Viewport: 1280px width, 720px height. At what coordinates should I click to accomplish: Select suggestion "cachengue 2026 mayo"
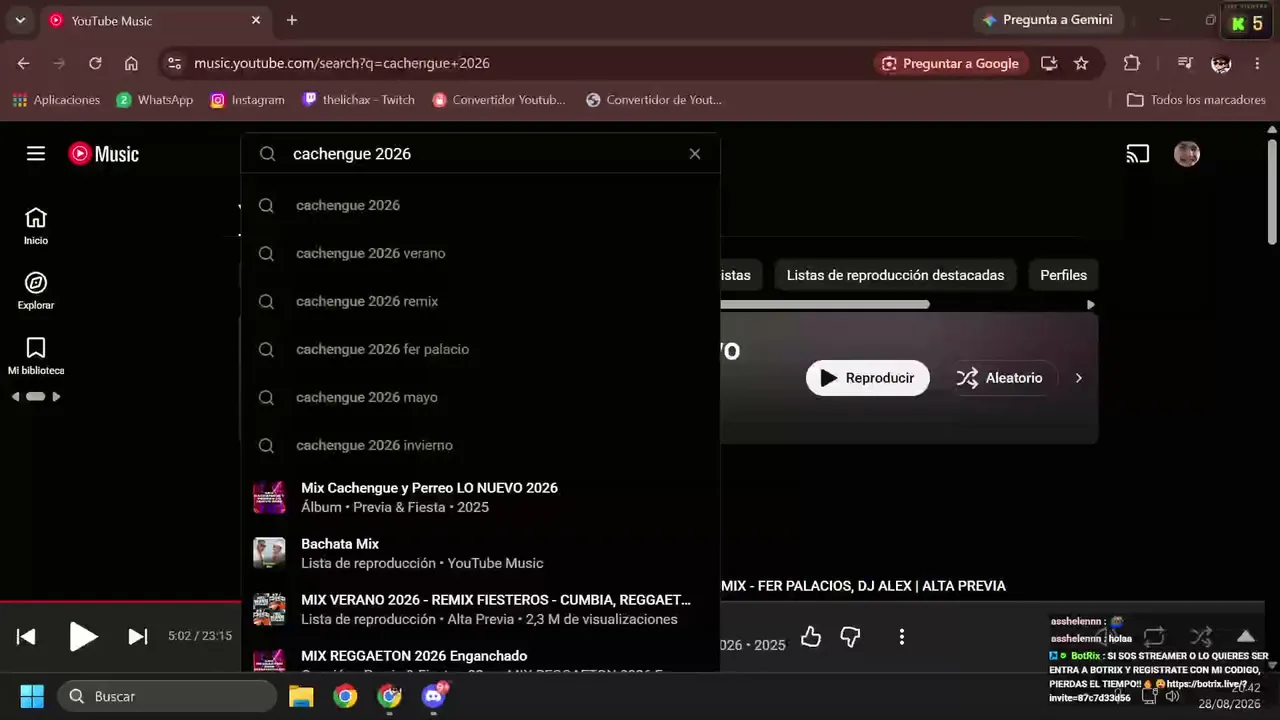click(480, 397)
